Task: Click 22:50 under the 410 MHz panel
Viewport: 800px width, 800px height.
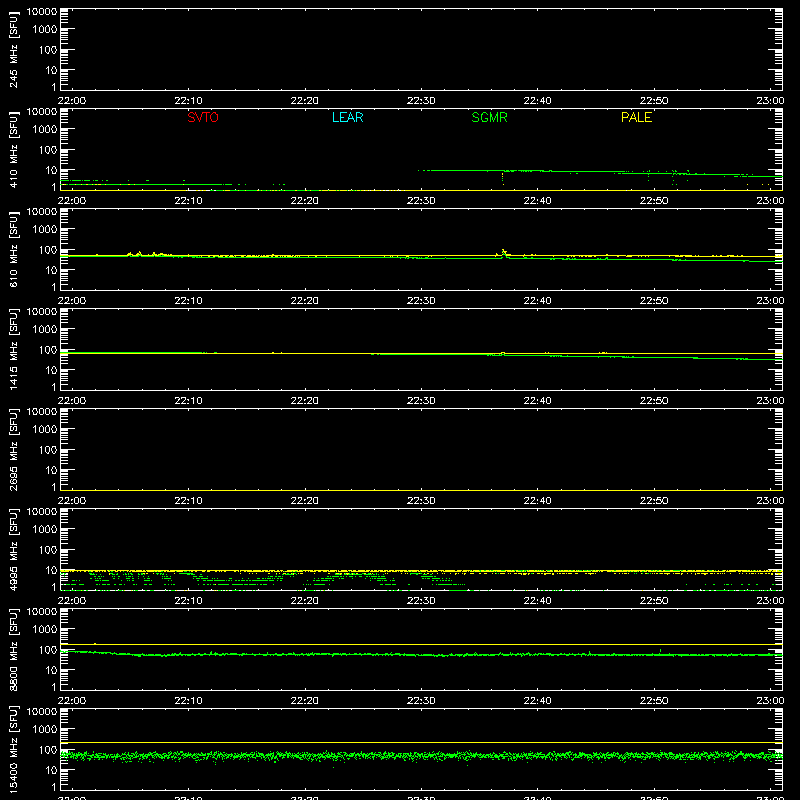Action: [654, 201]
